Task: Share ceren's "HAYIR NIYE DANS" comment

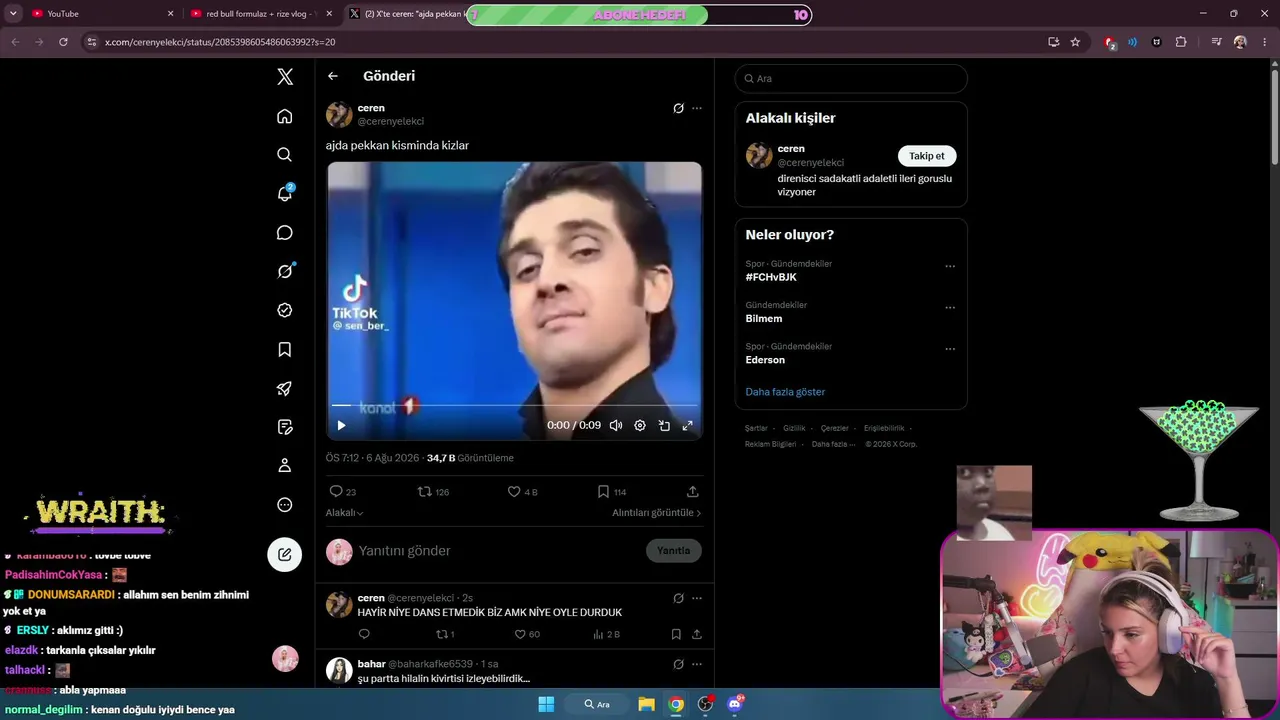Action: tap(697, 634)
